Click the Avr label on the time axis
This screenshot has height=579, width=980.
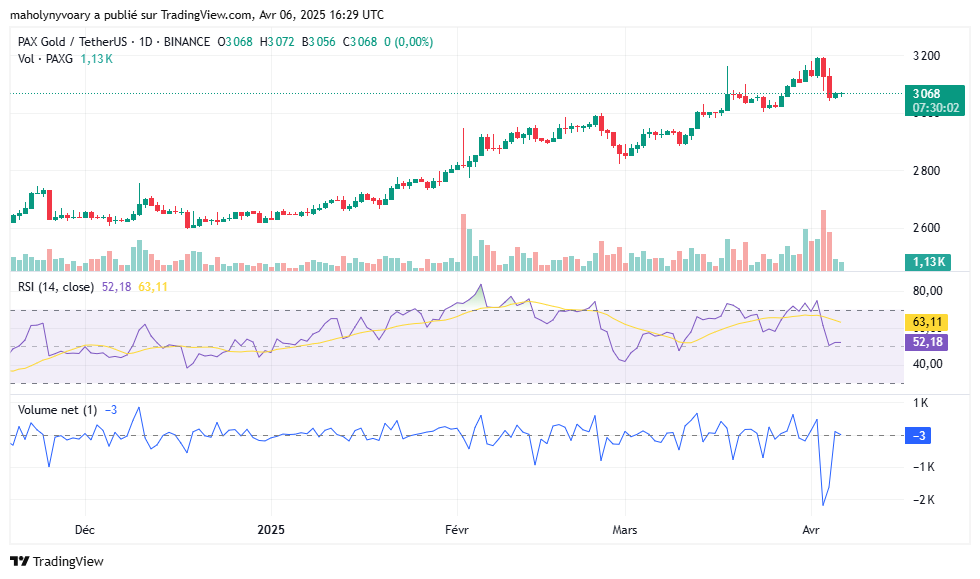810,530
